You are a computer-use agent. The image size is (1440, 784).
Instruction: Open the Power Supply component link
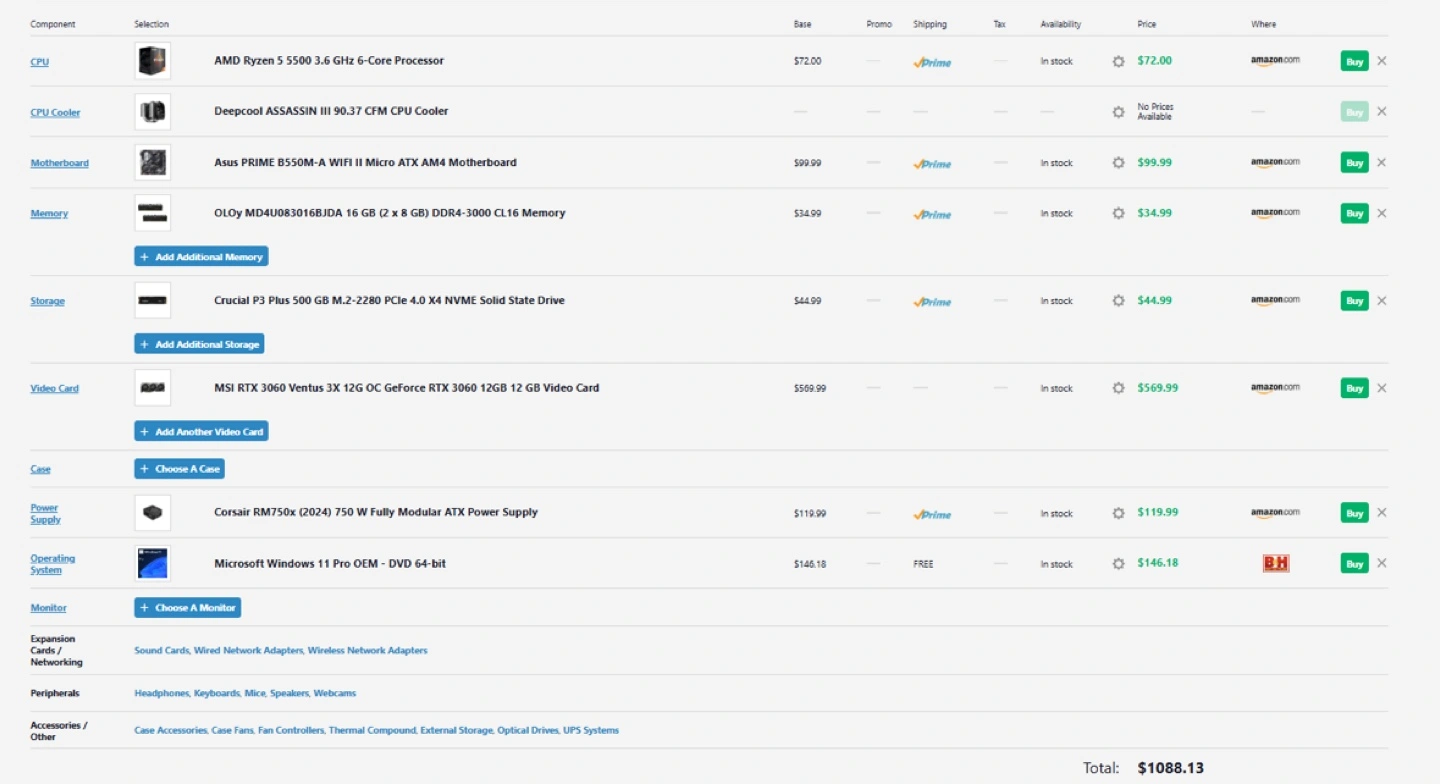pos(45,514)
